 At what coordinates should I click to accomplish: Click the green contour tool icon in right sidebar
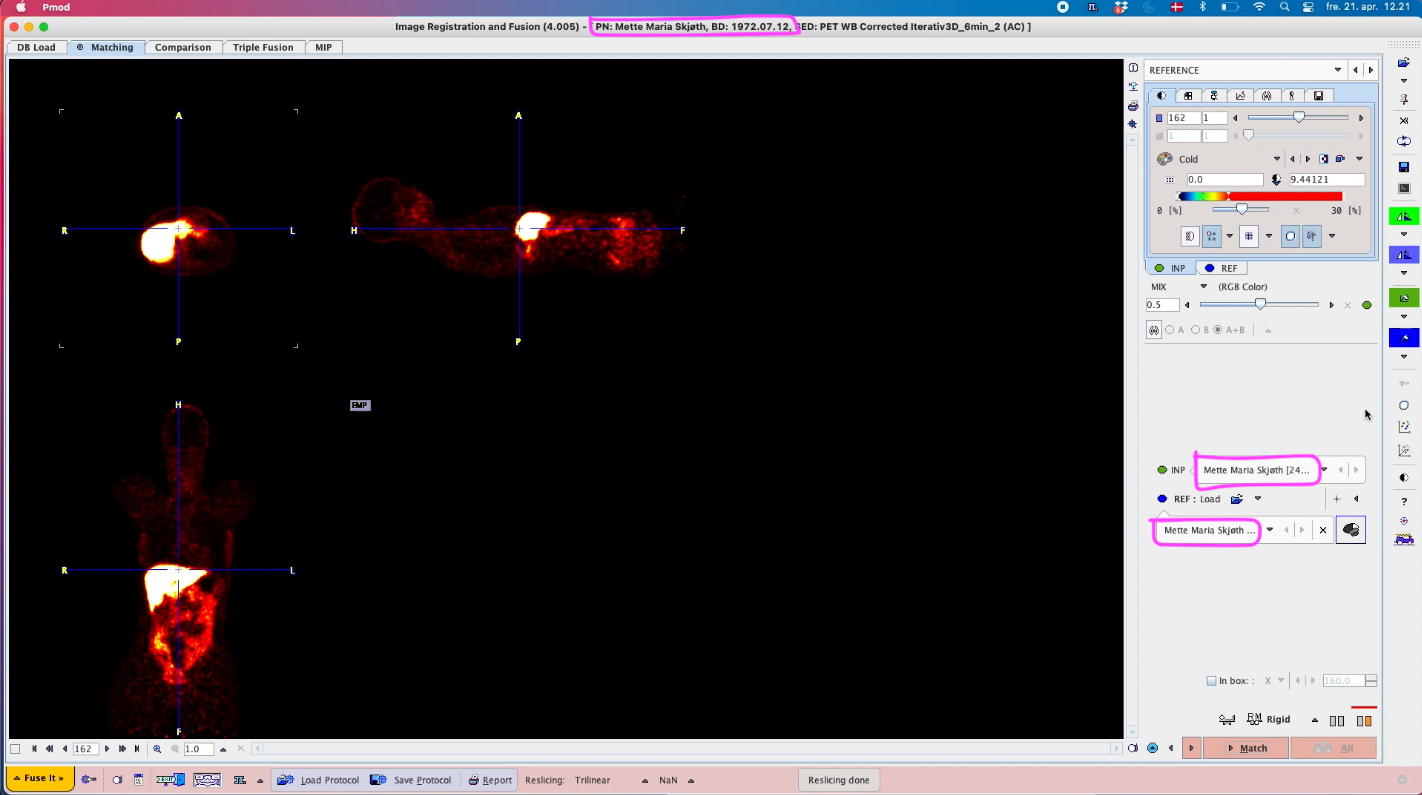pos(1404,216)
